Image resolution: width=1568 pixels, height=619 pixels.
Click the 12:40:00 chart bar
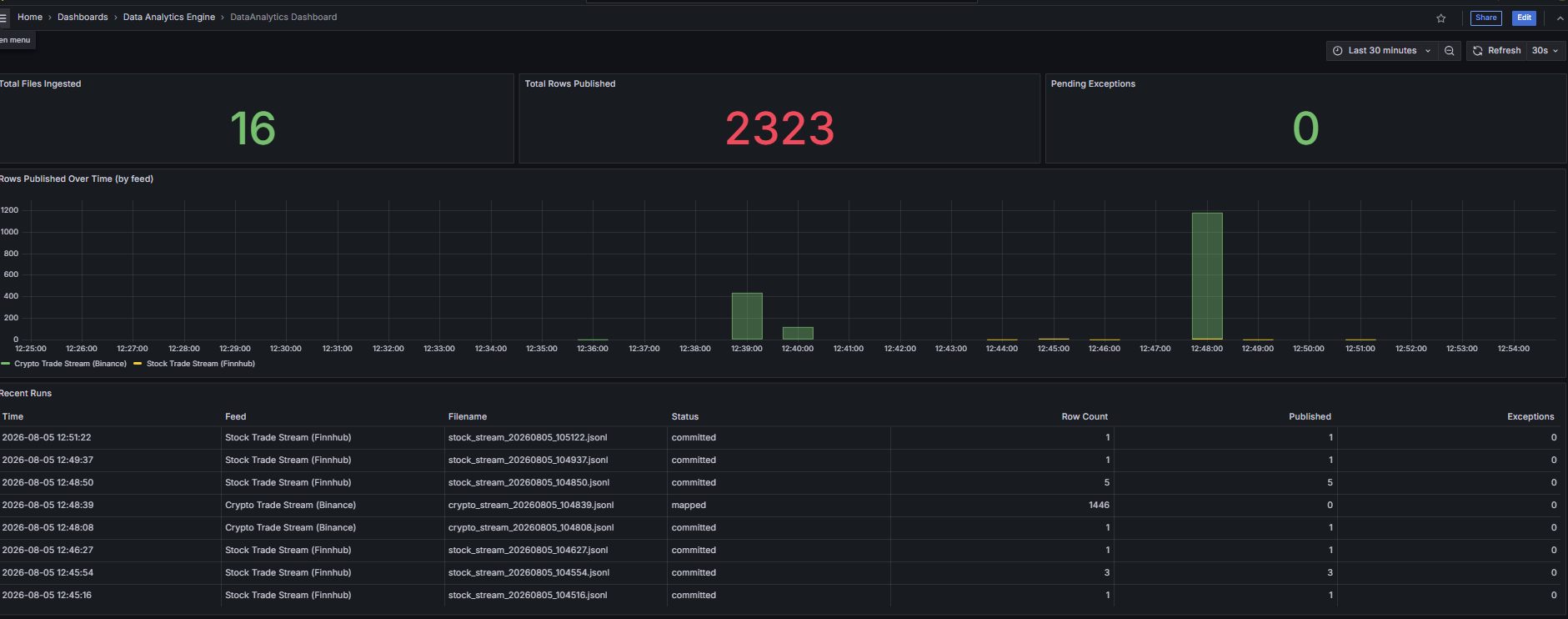[798, 333]
